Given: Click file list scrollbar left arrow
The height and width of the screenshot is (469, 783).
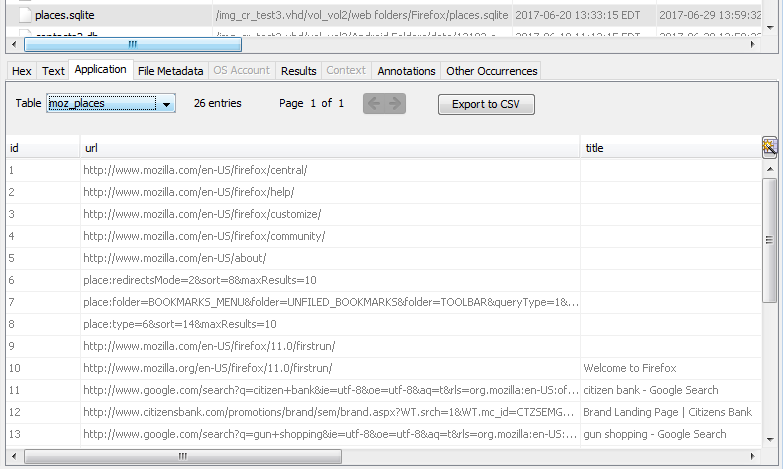Looking at the screenshot, I should tap(13, 45).
